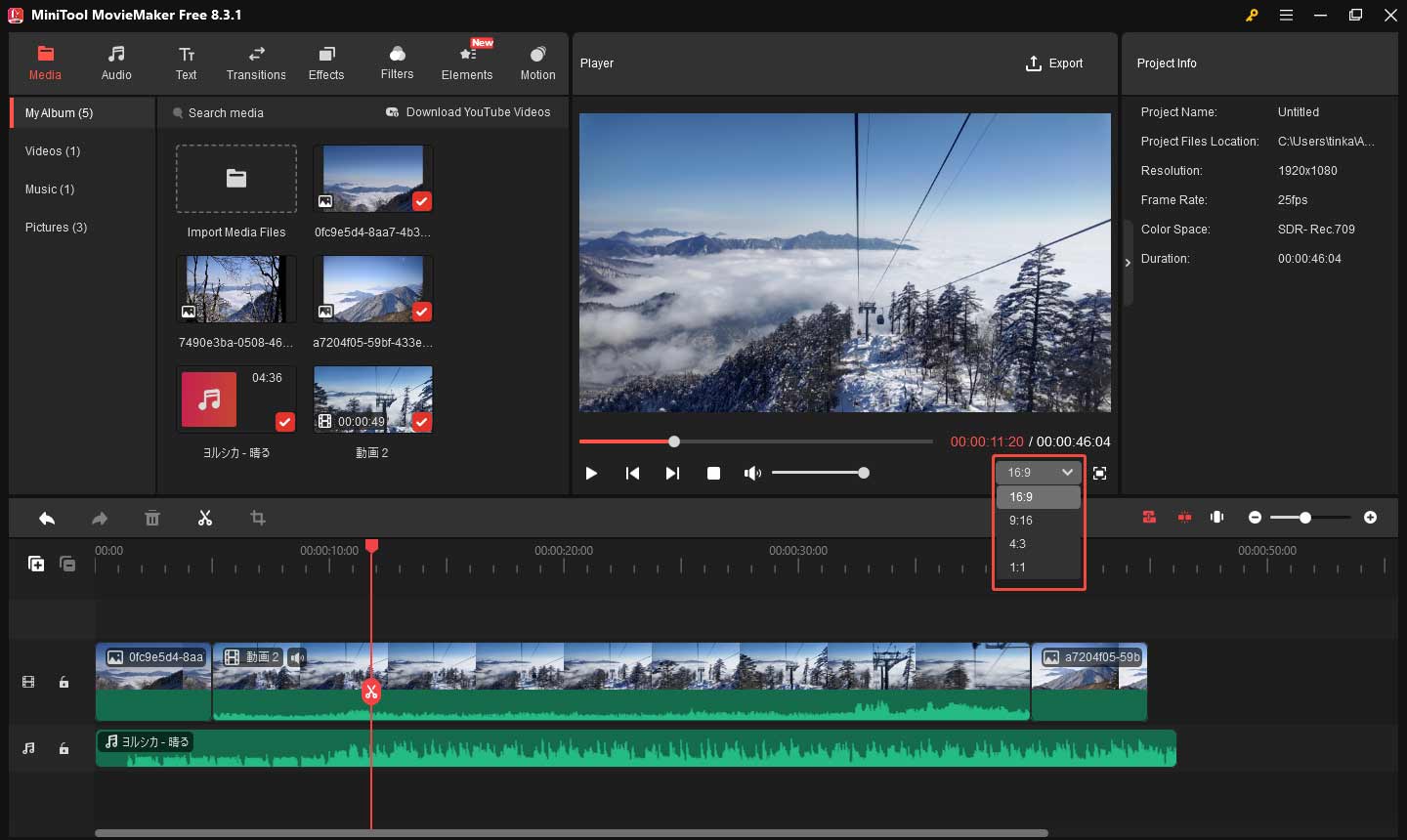Click the Export button

pyautogui.click(x=1054, y=63)
